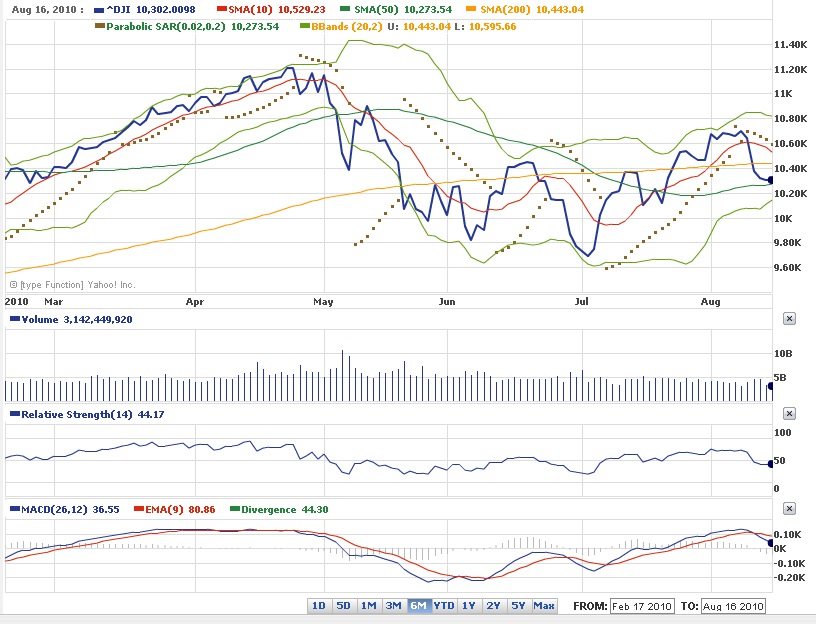
Task: Close the Volume indicator panel
Action: [789, 319]
